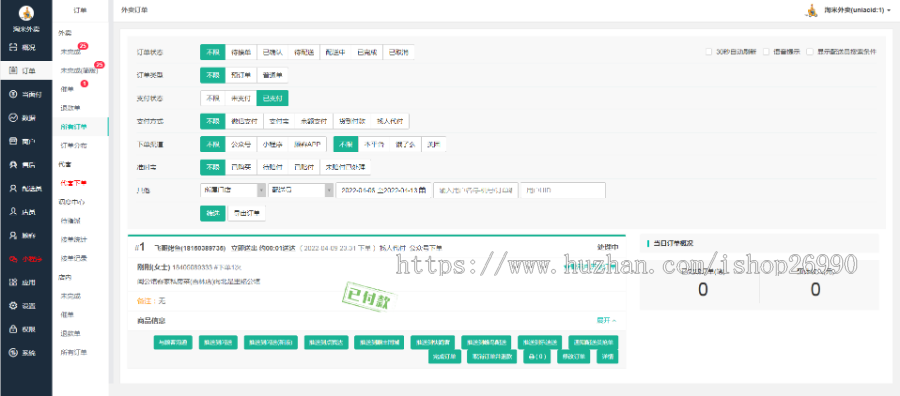
Task: Open 未完成 under 外卖 submenu
Action: coord(71,52)
